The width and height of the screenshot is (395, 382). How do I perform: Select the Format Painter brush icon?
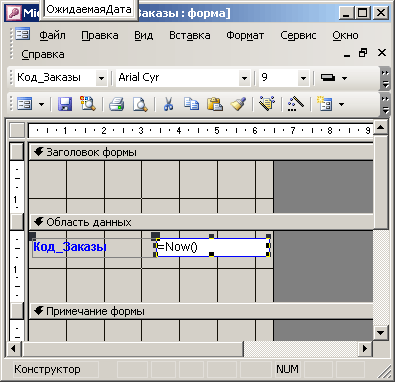(x=239, y=104)
